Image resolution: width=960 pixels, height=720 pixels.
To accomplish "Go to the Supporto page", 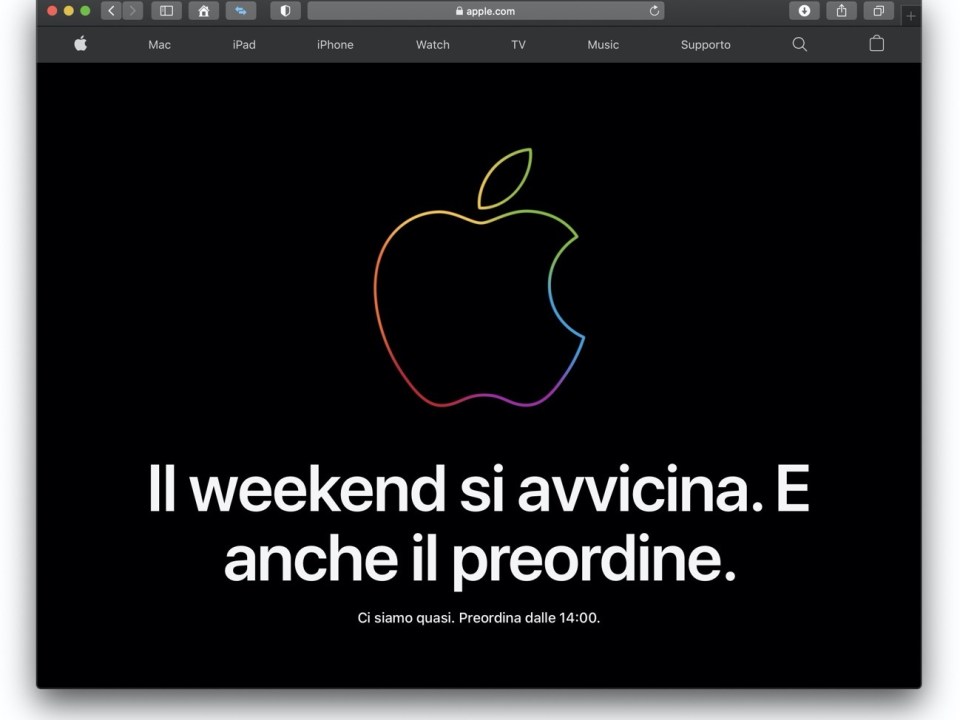I will (706, 45).
